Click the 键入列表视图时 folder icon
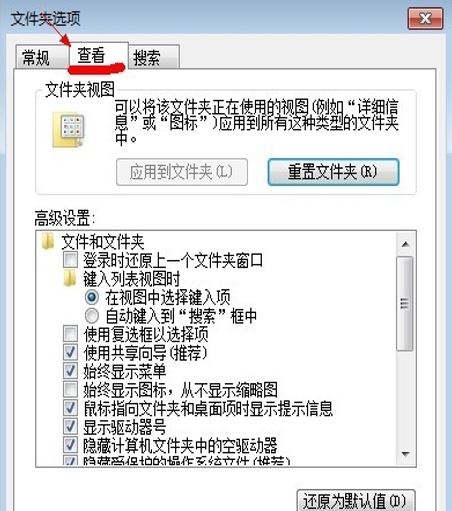 coord(70,279)
